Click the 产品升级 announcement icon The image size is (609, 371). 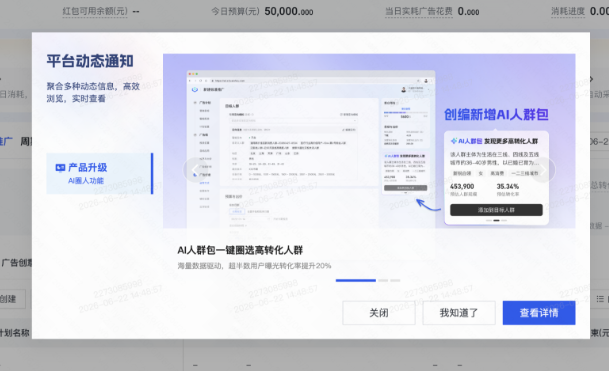pos(60,168)
